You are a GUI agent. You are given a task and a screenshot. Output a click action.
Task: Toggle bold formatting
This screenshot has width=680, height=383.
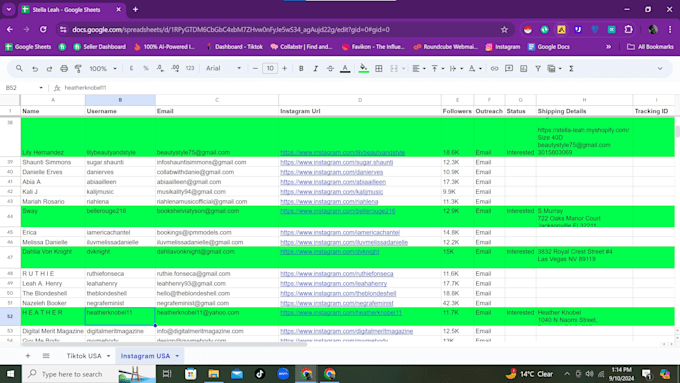click(x=301, y=69)
